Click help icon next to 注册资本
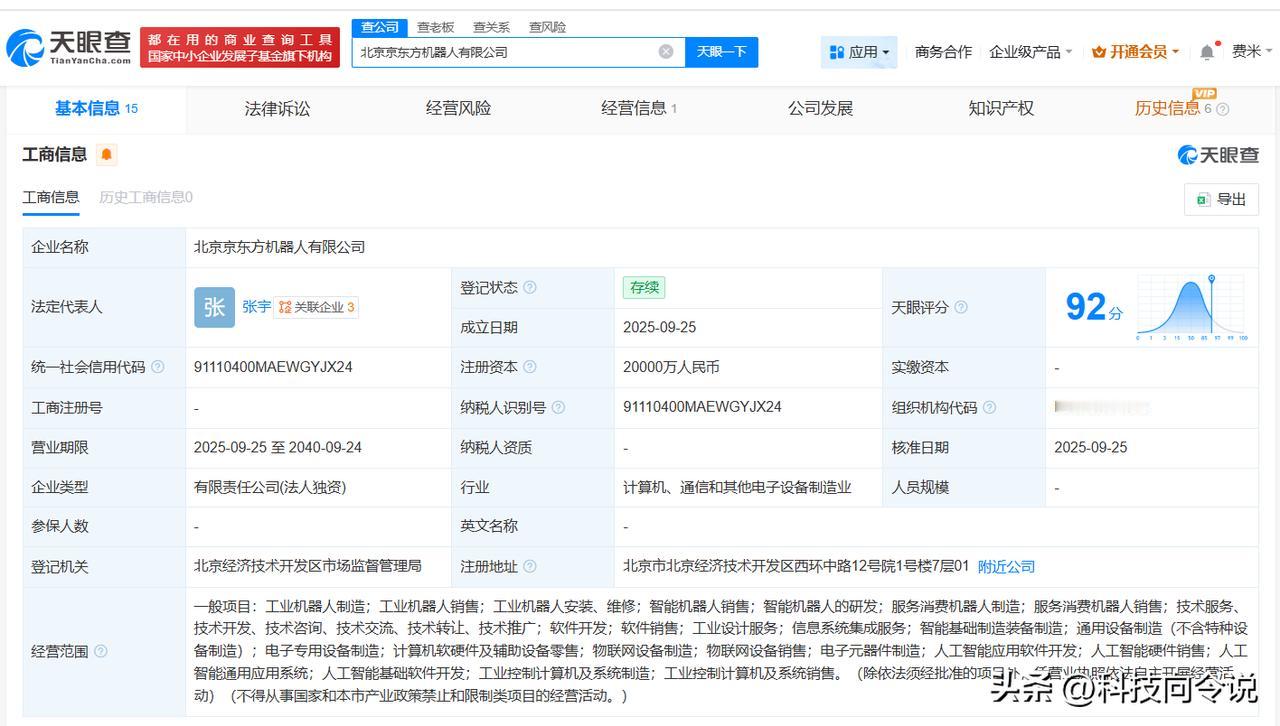1280x726 pixels. (x=530, y=368)
